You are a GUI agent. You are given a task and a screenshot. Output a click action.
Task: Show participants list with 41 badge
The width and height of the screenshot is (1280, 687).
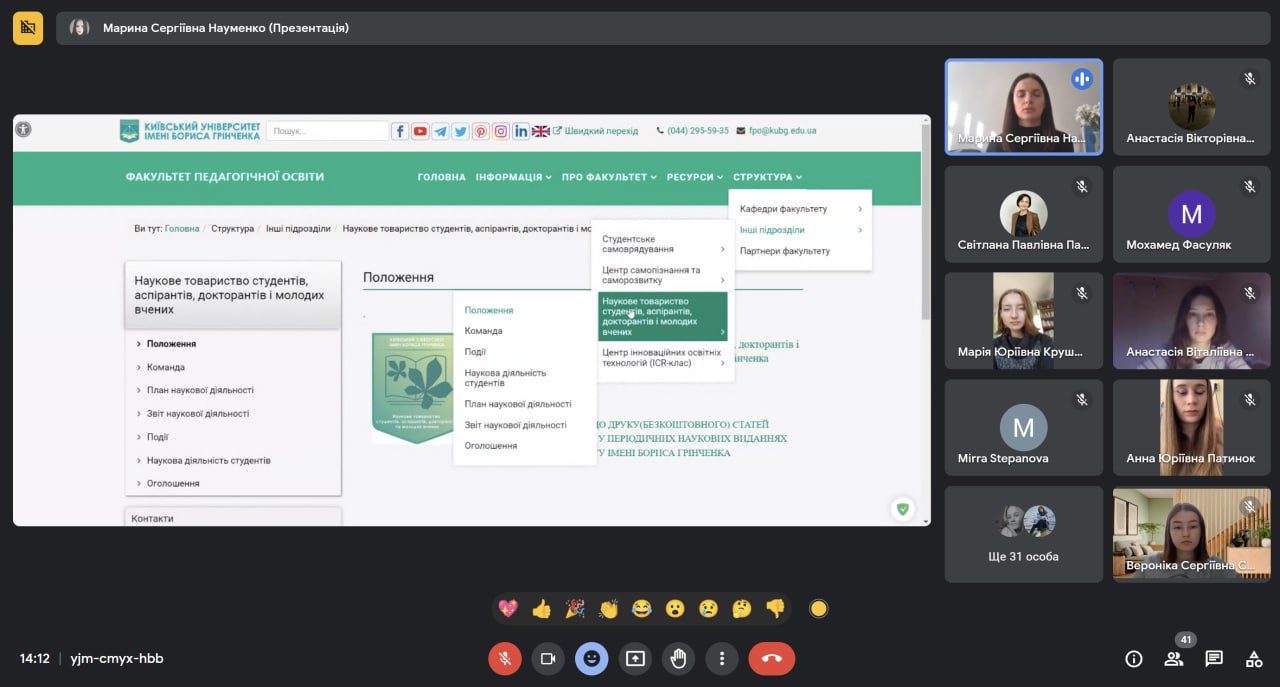pos(1173,658)
